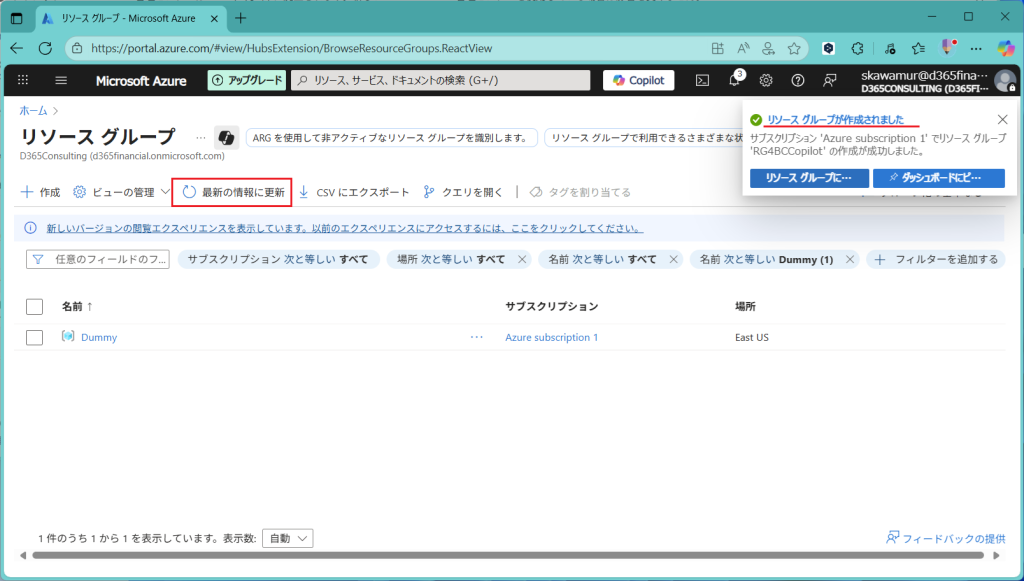Click クエリを開く in the toolbar
The width and height of the screenshot is (1024, 581).
point(463,192)
